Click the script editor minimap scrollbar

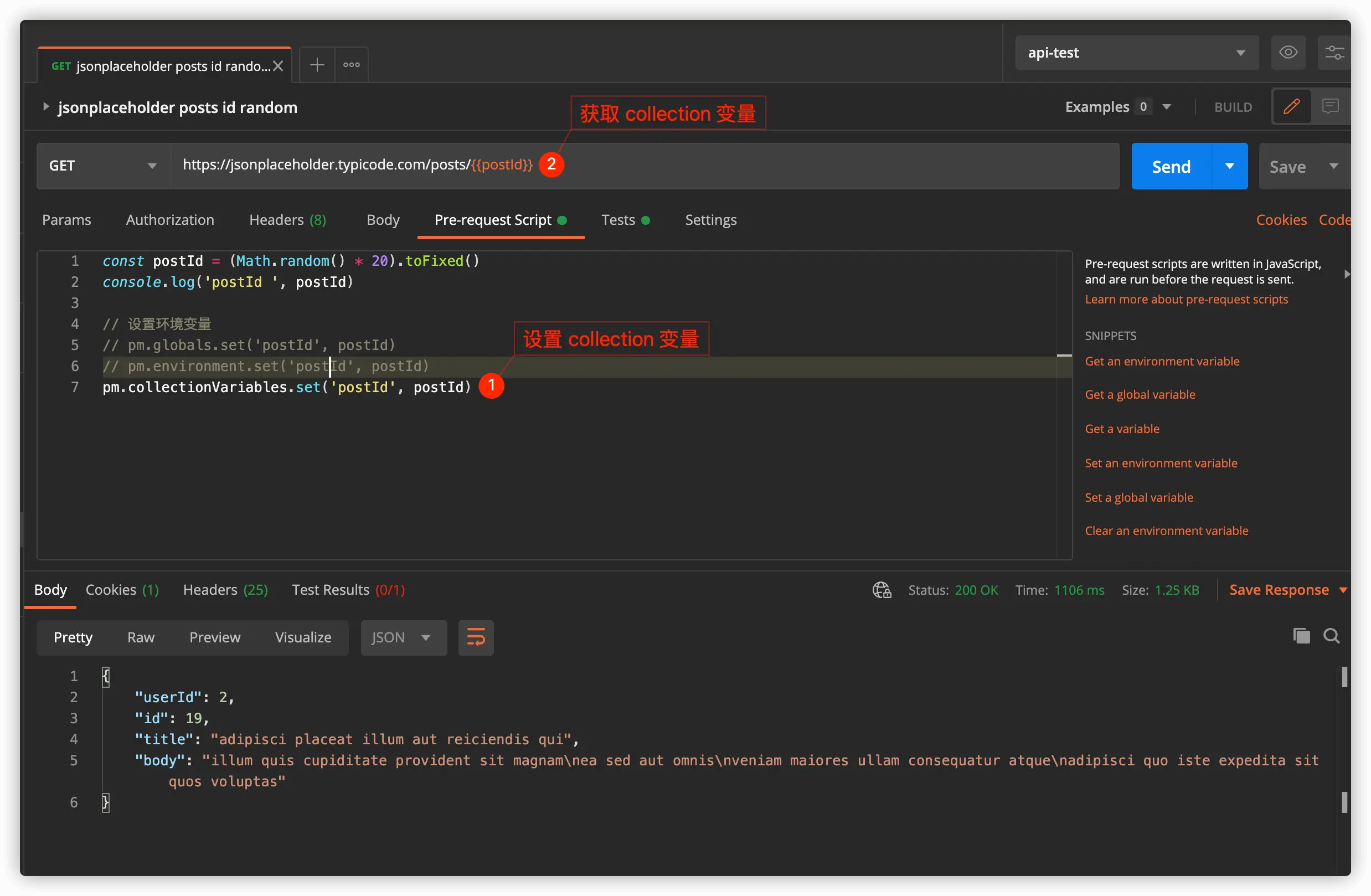[x=1064, y=404]
